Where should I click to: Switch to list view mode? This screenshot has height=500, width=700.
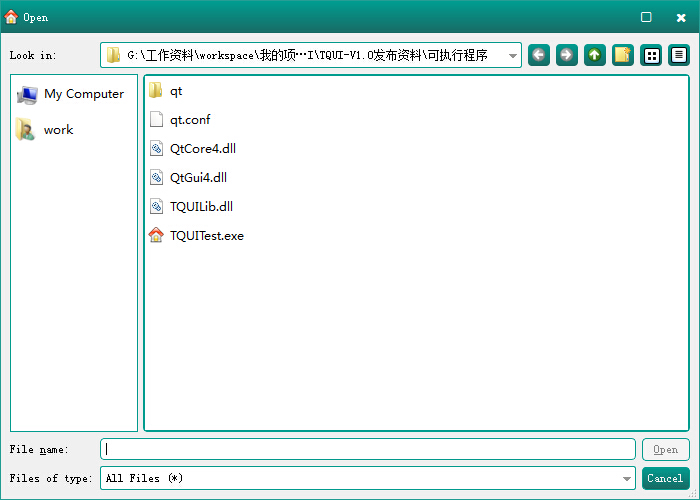pos(651,55)
